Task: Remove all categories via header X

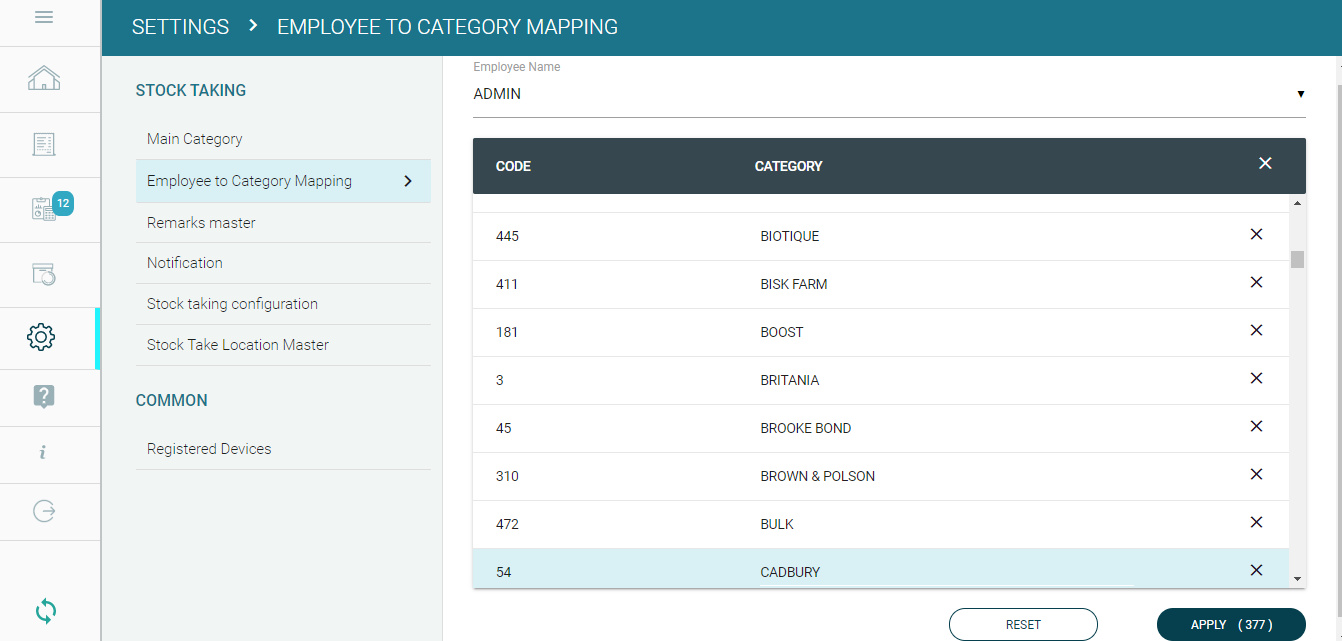Action: pos(1265,163)
